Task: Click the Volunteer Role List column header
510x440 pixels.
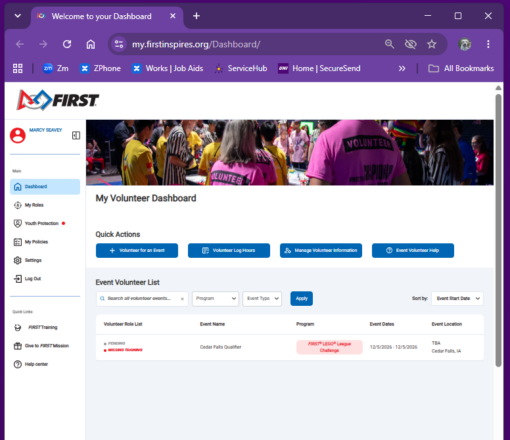Action: [123, 324]
